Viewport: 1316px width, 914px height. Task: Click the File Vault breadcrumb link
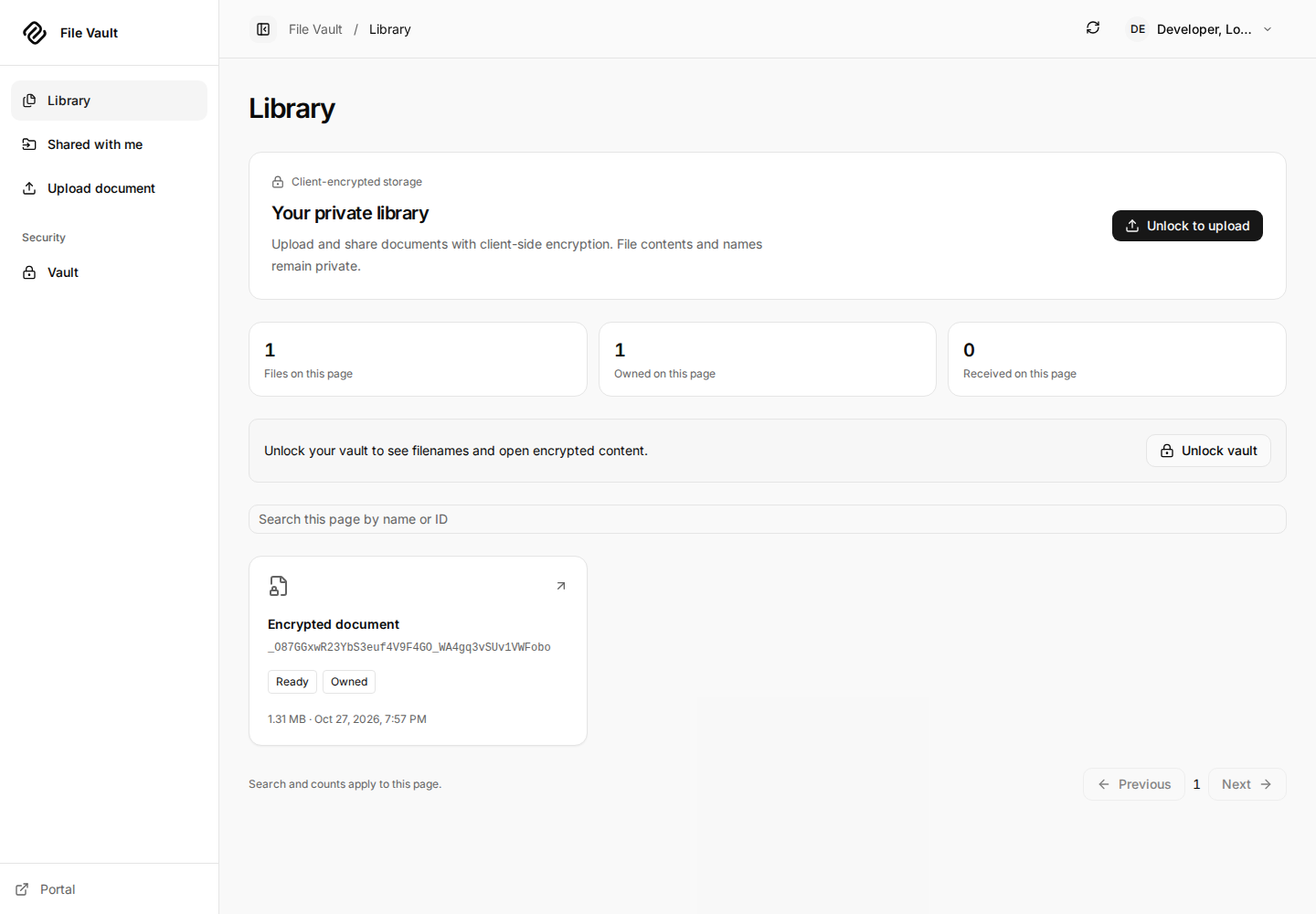click(x=315, y=29)
